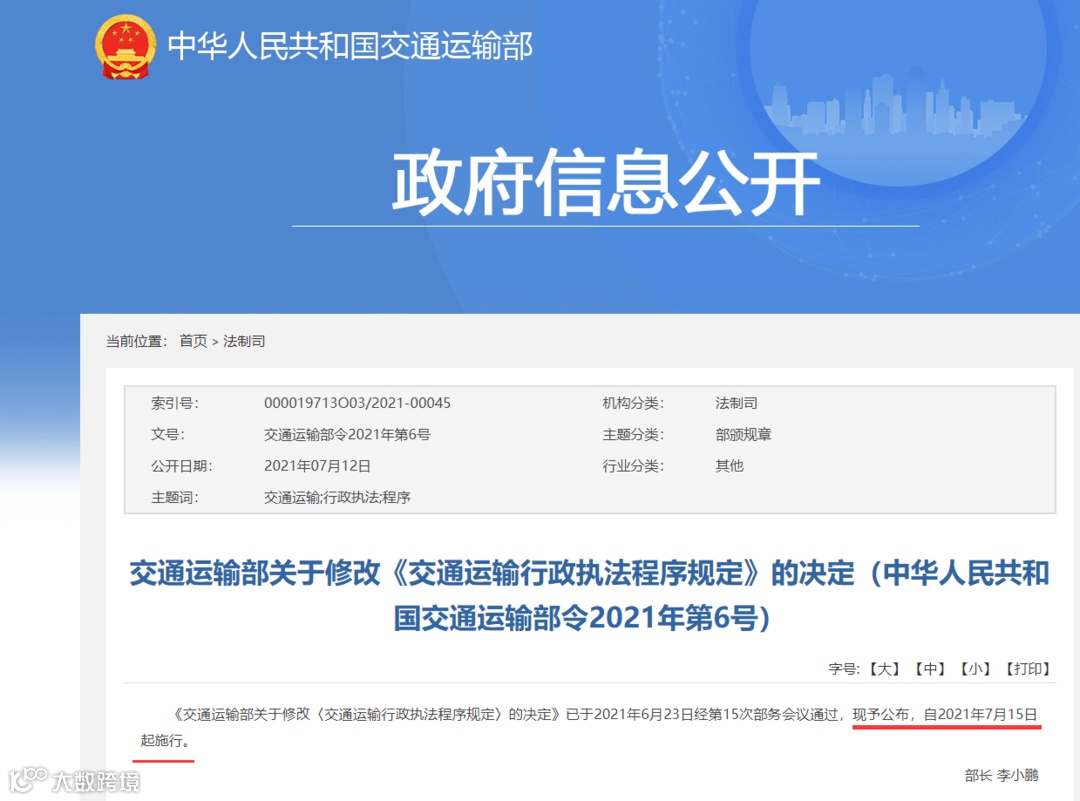Set font size to 中
1080x801 pixels.
pyautogui.click(x=930, y=669)
